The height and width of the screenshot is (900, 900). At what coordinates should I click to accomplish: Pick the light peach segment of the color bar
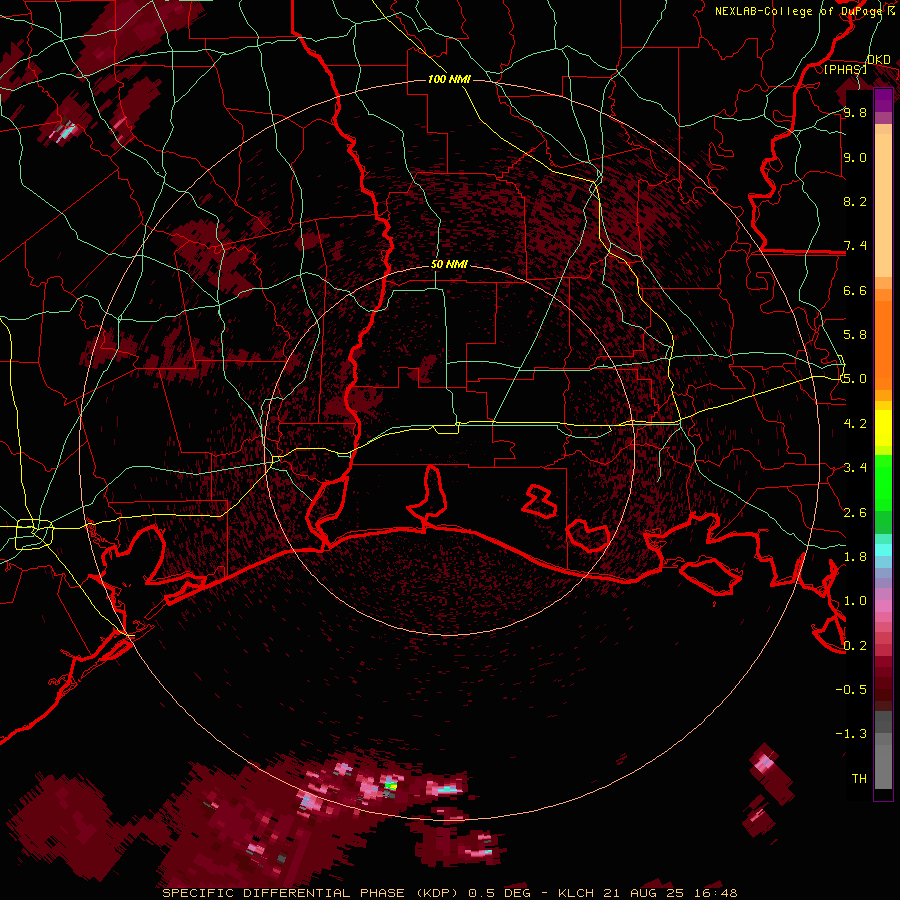pyautogui.click(x=883, y=207)
